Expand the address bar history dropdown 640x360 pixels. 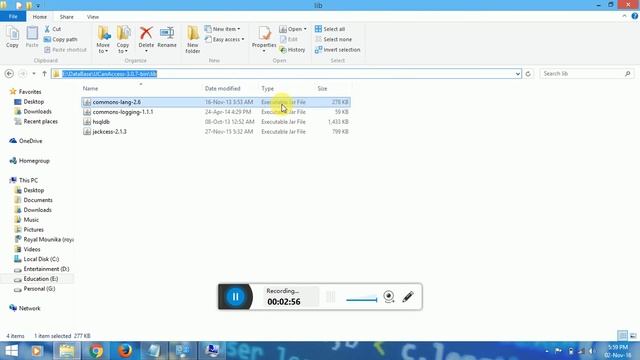coord(518,73)
